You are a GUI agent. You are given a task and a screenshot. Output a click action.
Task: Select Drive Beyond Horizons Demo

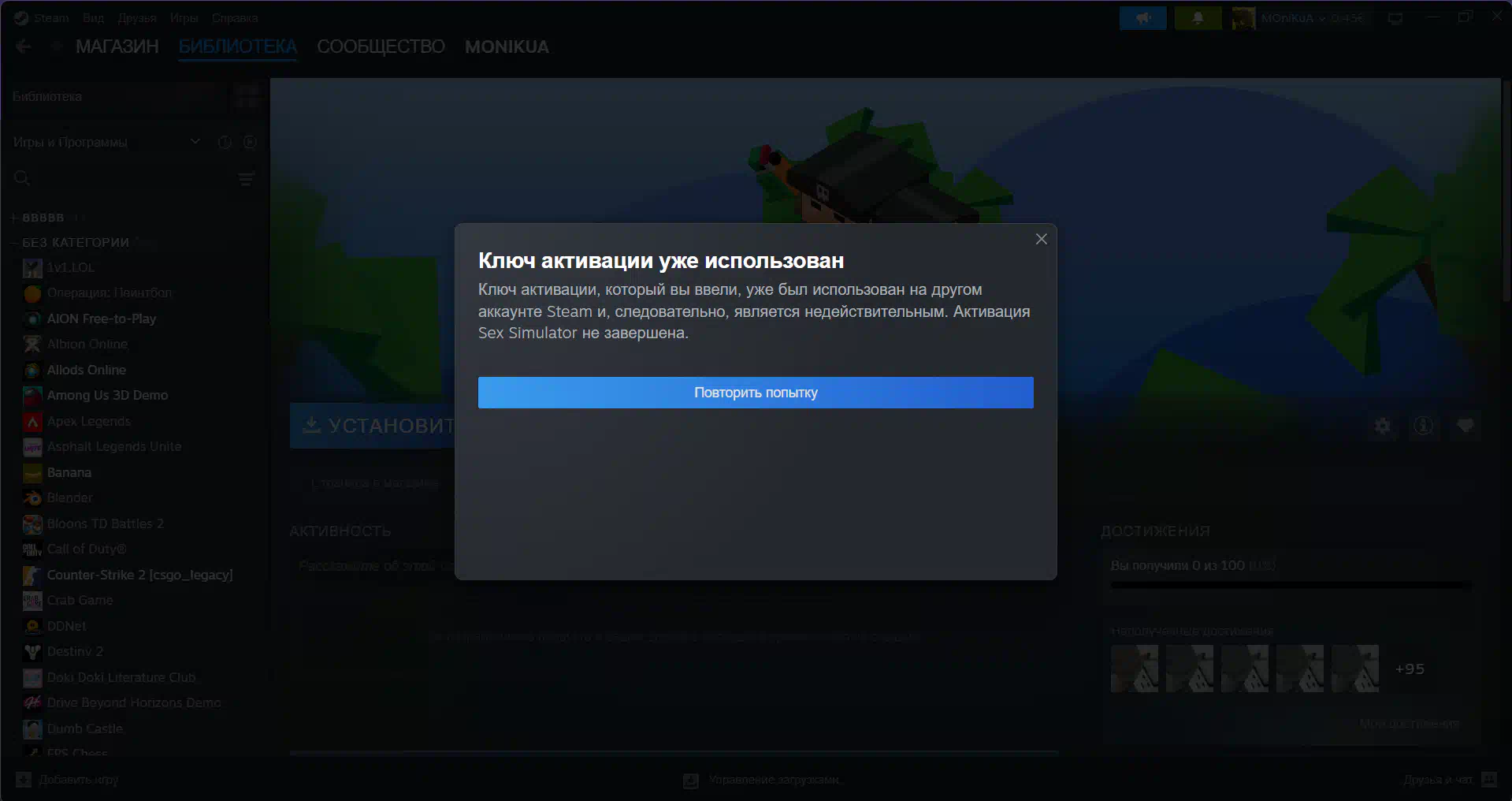coord(134,702)
